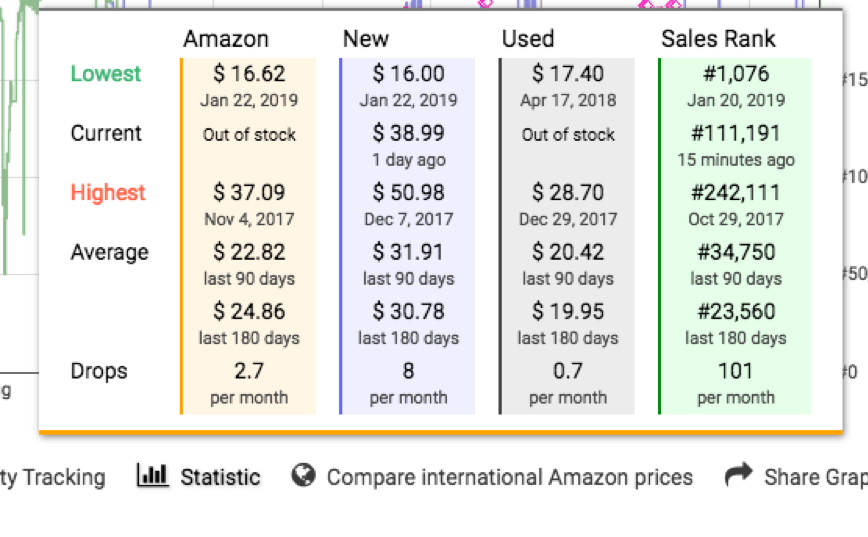Screen dimensions: 868x537
Task: Open Compare international Amazon prices
Action: [x=509, y=477]
